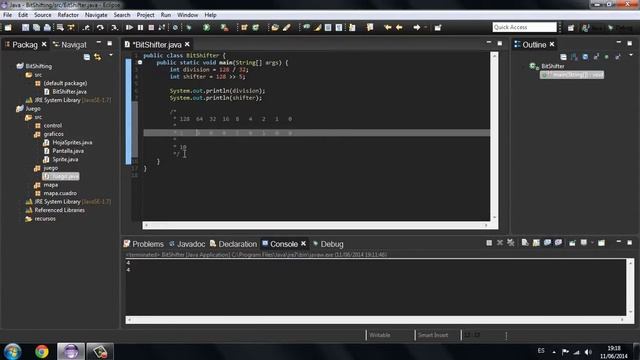Click Remove All Terminated Launches icon in Console

511,243
